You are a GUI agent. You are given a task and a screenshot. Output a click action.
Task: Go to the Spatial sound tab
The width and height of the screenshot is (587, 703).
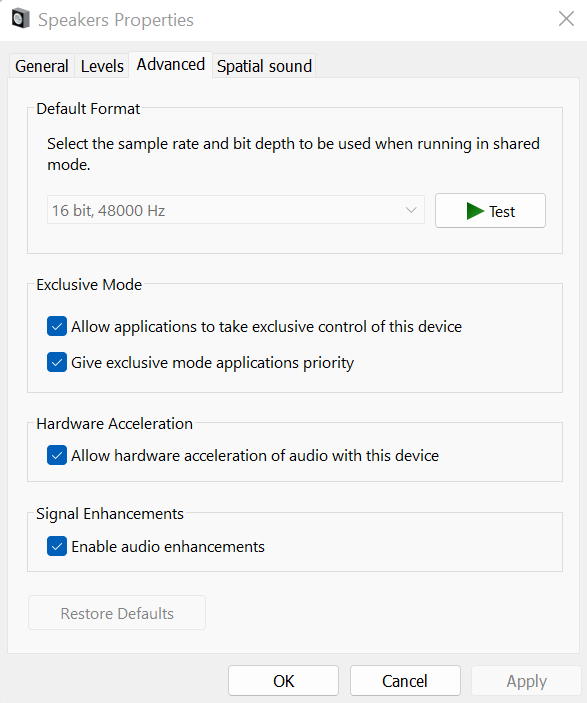[x=264, y=66]
